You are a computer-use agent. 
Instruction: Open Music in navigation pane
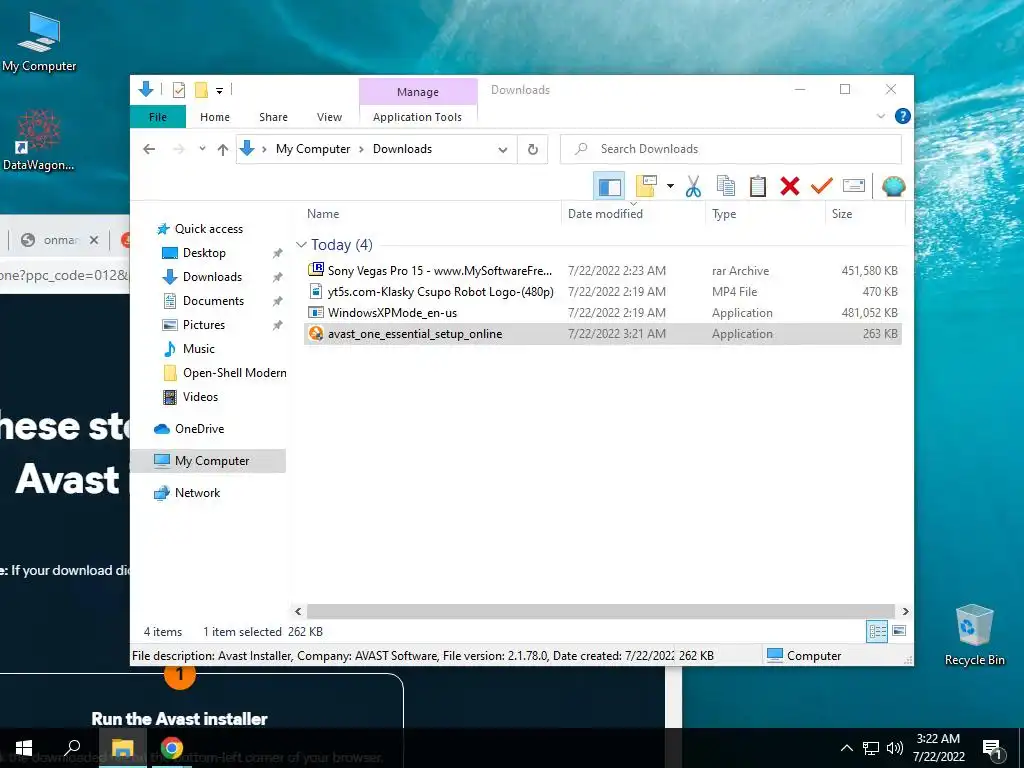click(x=198, y=349)
